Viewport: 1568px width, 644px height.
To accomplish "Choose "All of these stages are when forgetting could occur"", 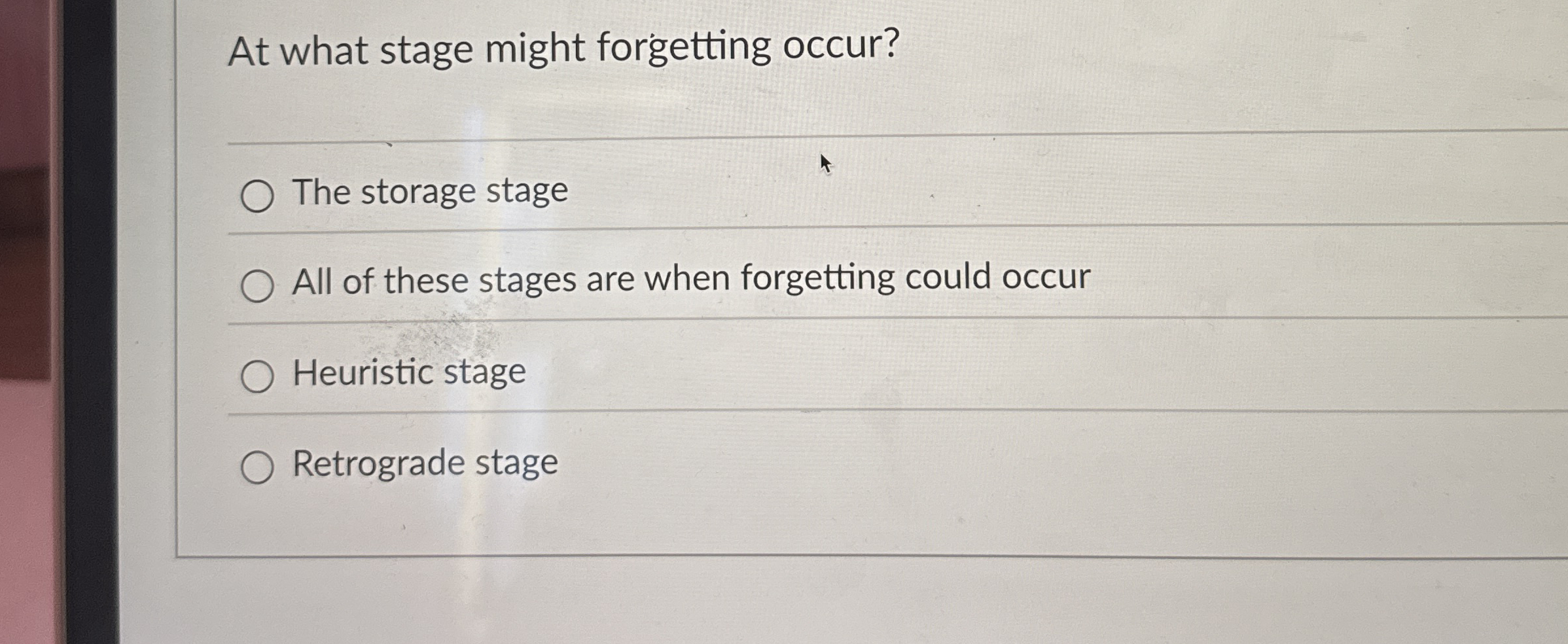I will tap(258, 284).
